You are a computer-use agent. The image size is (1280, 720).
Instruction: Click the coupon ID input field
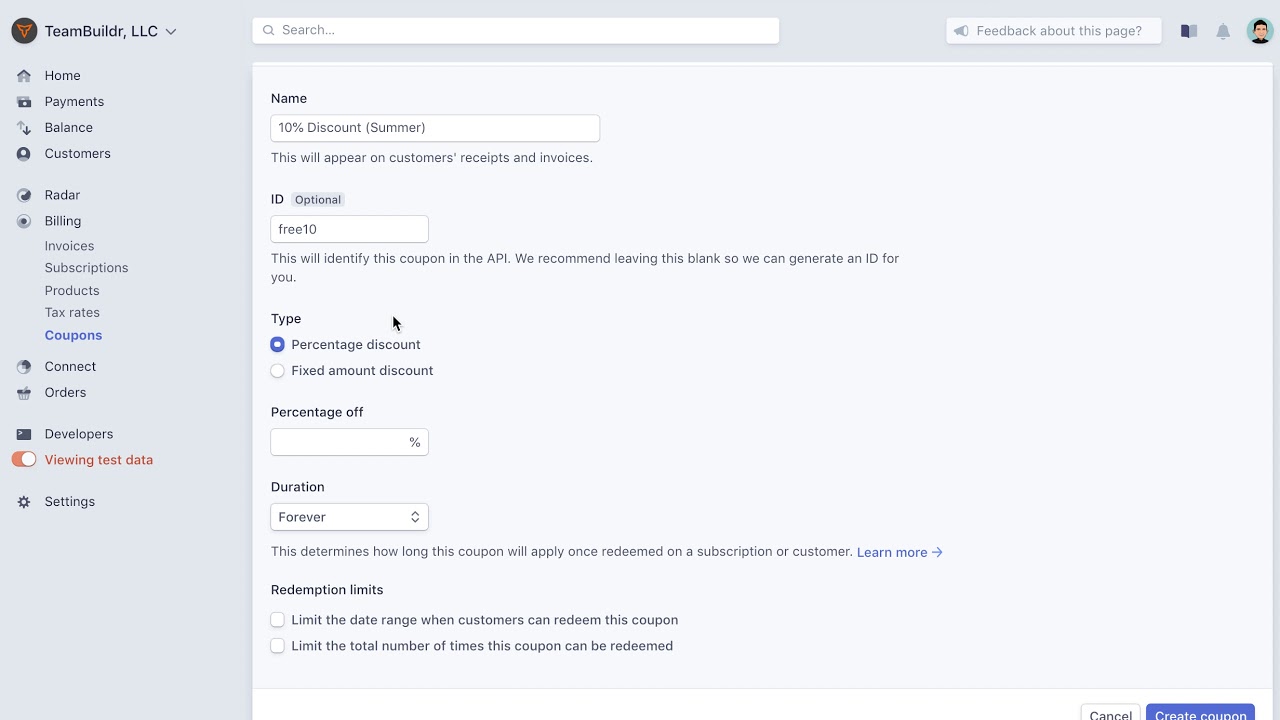click(x=349, y=229)
